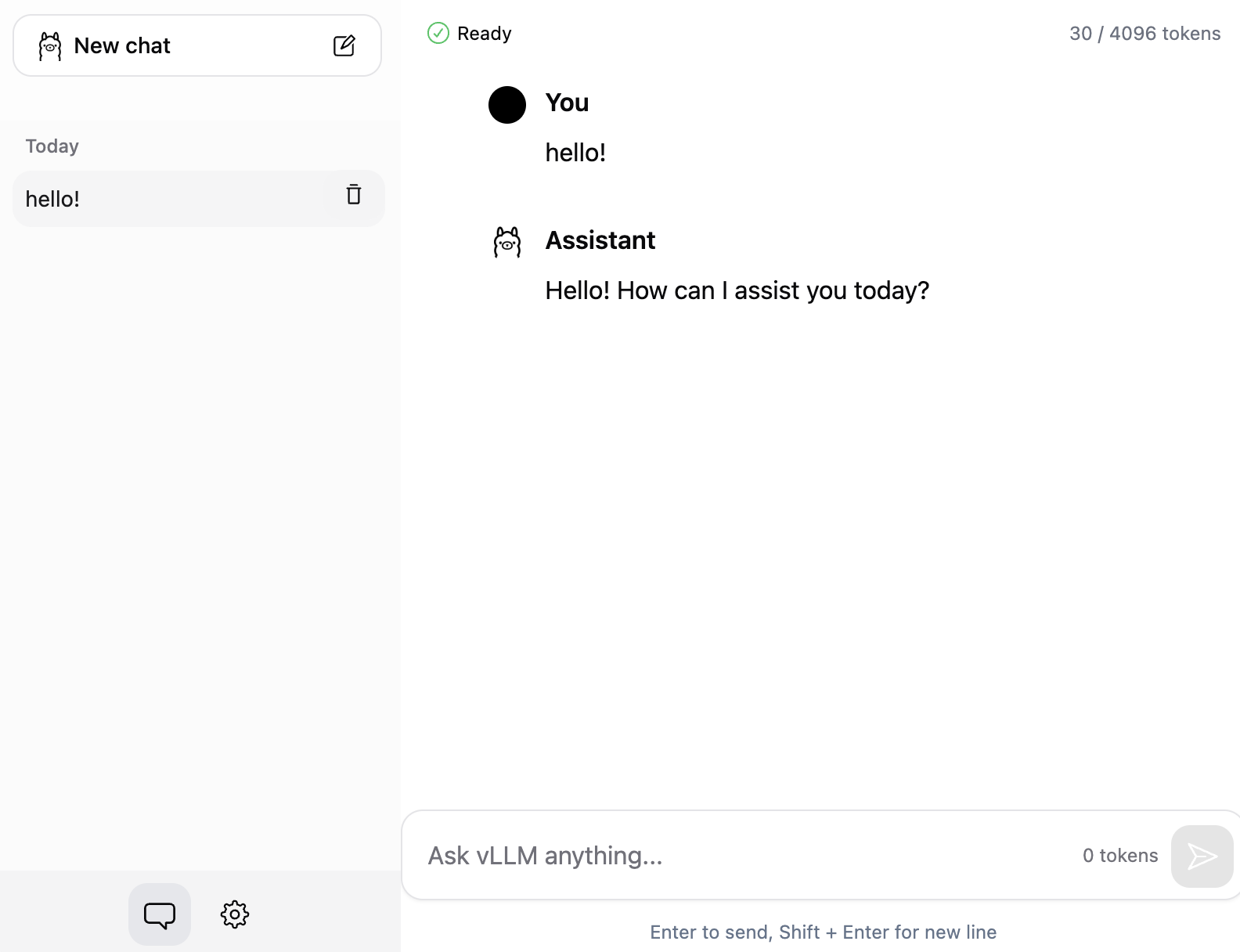The image size is (1240, 952).
Task: Open settings using the gear icon
Action: coord(234,914)
